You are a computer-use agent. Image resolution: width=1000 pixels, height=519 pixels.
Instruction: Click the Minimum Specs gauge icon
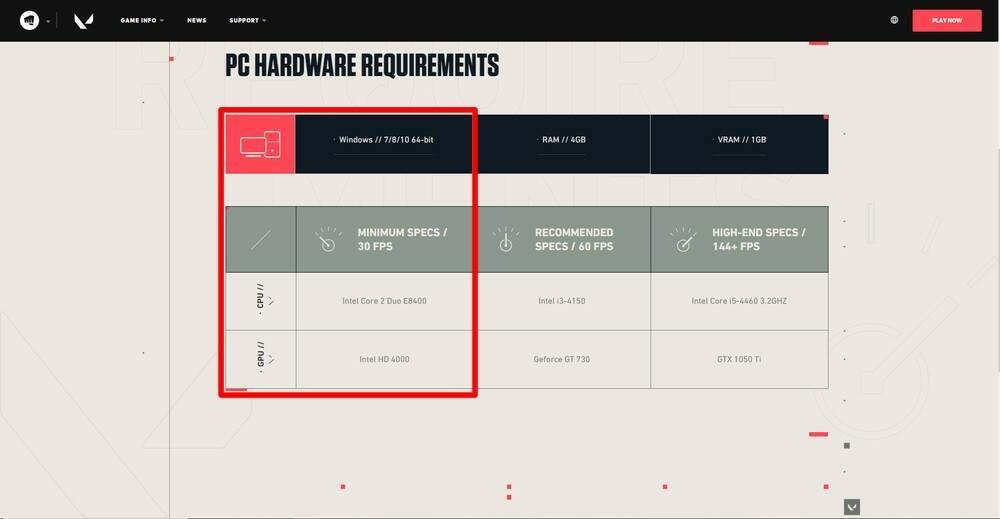(x=328, y=239)
